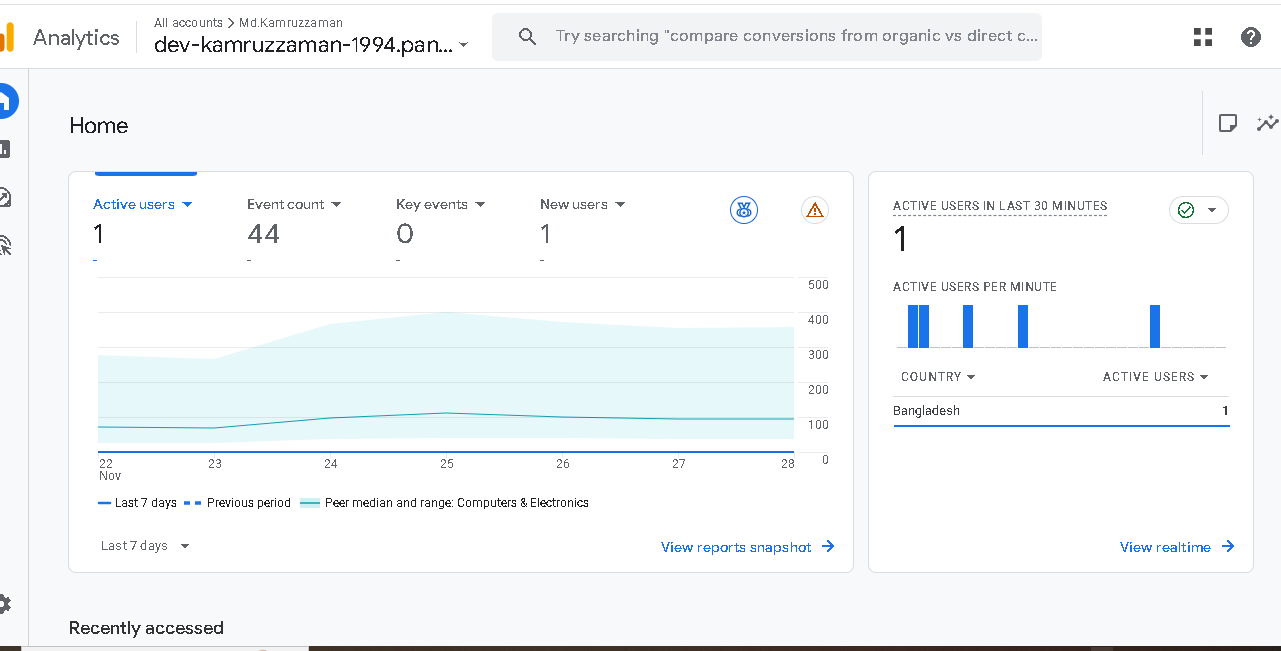Screen dimensions: 1281x651
Task: Open Reports icon in left sidebar
Action: [6, 149]
